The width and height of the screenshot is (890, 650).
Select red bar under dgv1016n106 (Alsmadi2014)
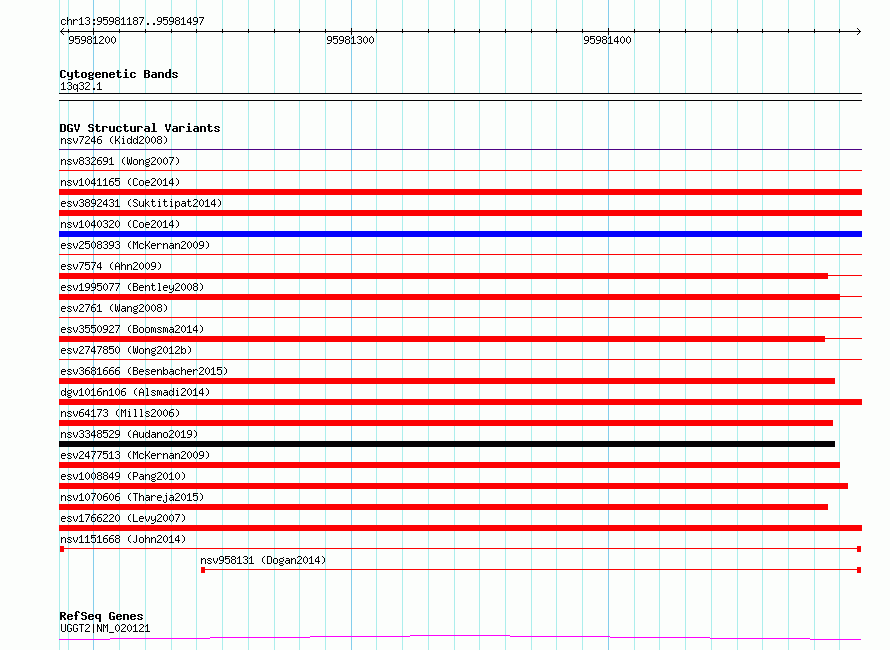pyautogui.click(x=460, y=402)
